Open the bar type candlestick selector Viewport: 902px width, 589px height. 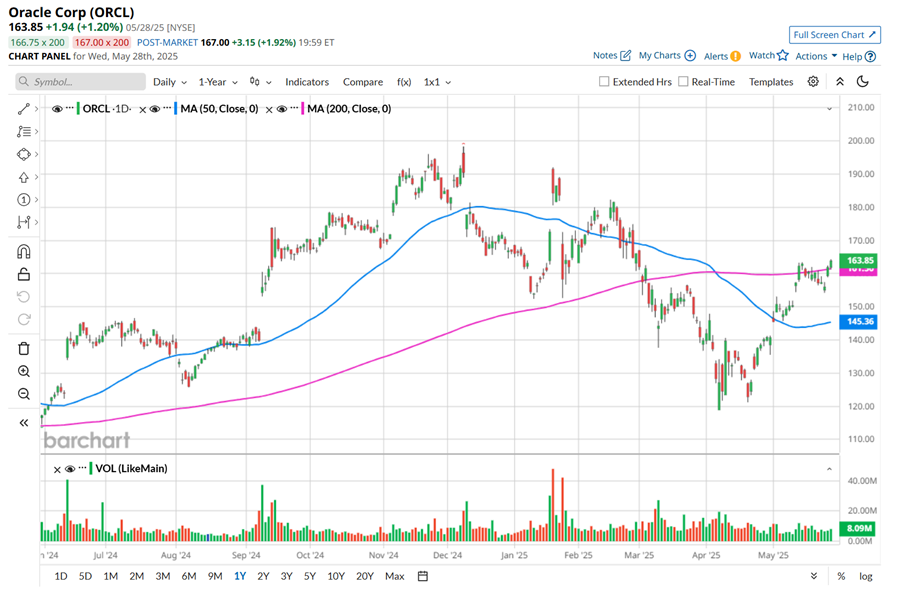pyautogui.click(x=260, y=82)
